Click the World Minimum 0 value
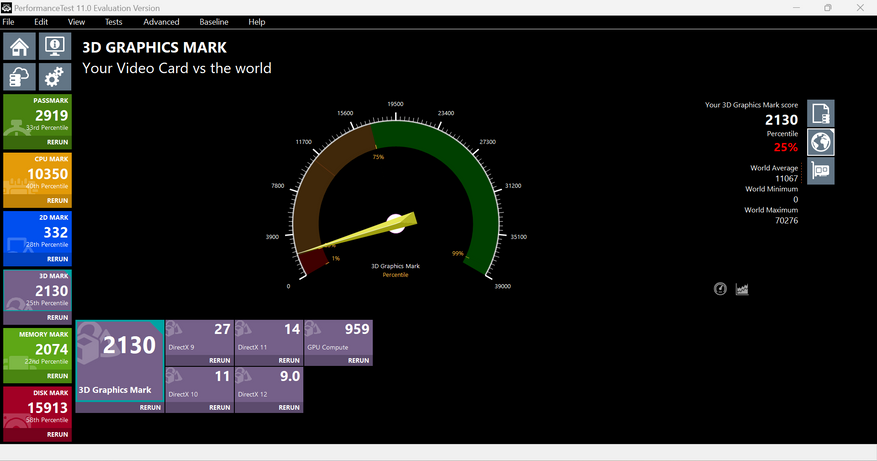 [795, 200]
